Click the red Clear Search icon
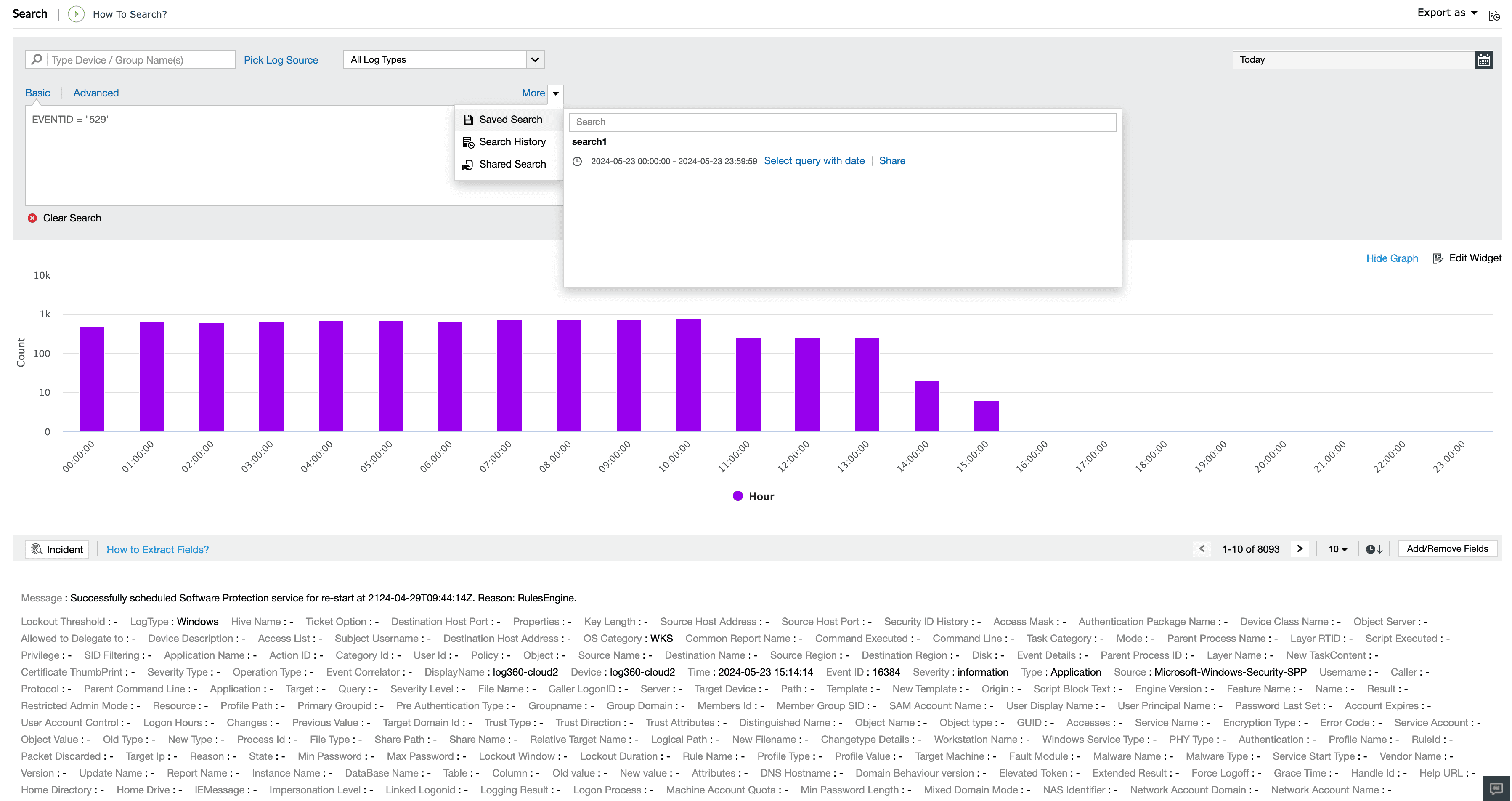The width and height of the screenshot is (1512, 801). [x=32, y=218]
